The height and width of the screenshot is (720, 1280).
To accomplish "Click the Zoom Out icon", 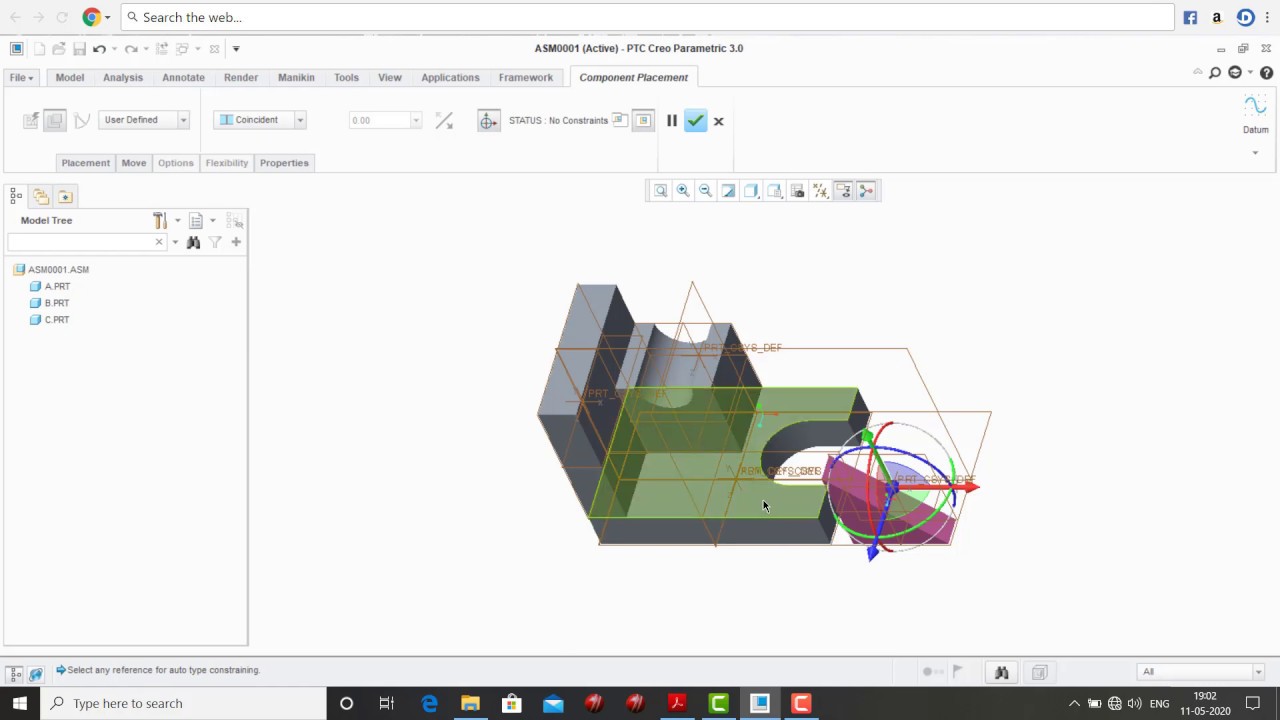I will click(x=705, y=191).
